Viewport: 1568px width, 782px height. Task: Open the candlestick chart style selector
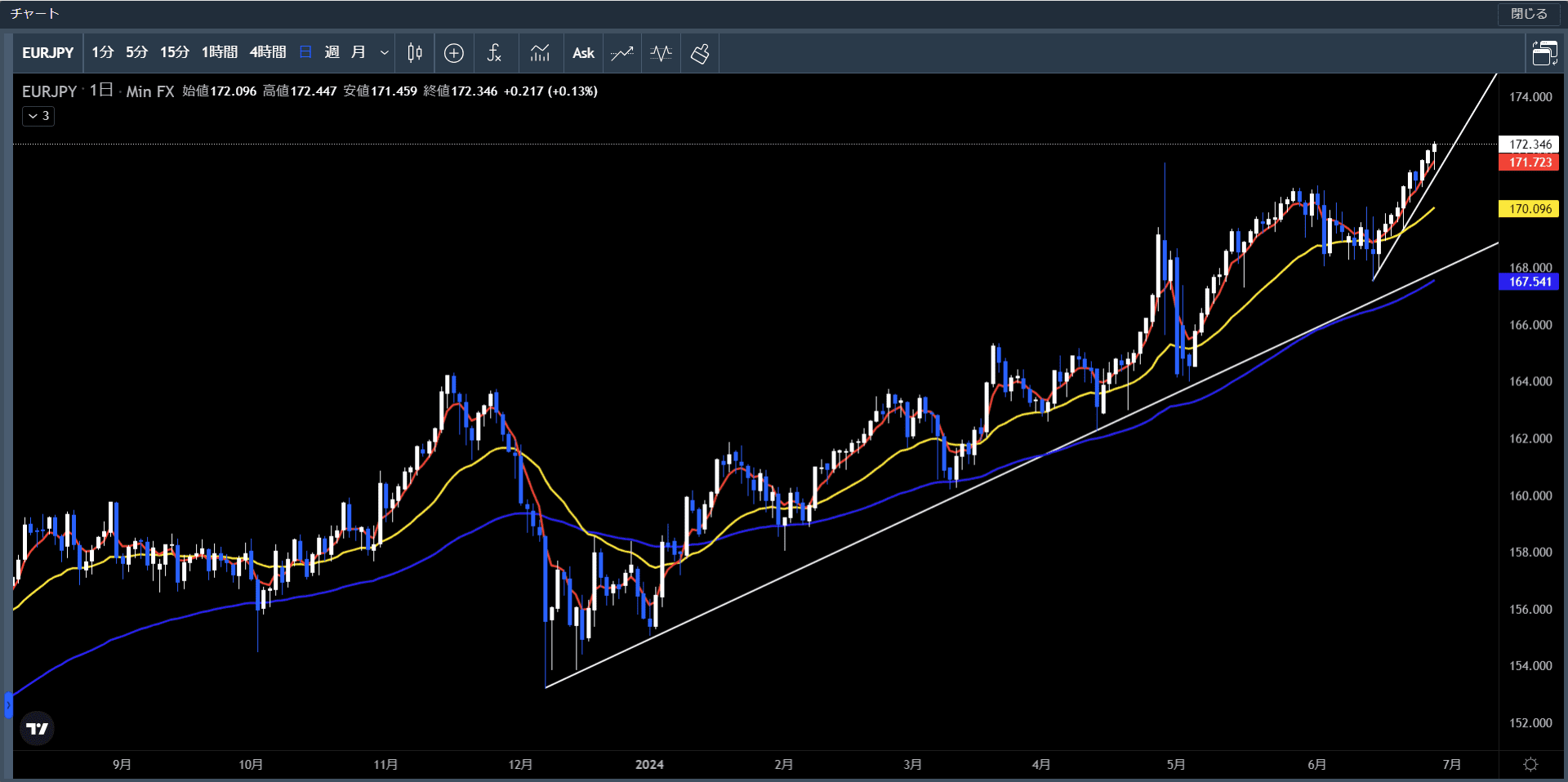click(x=415, y=53)
